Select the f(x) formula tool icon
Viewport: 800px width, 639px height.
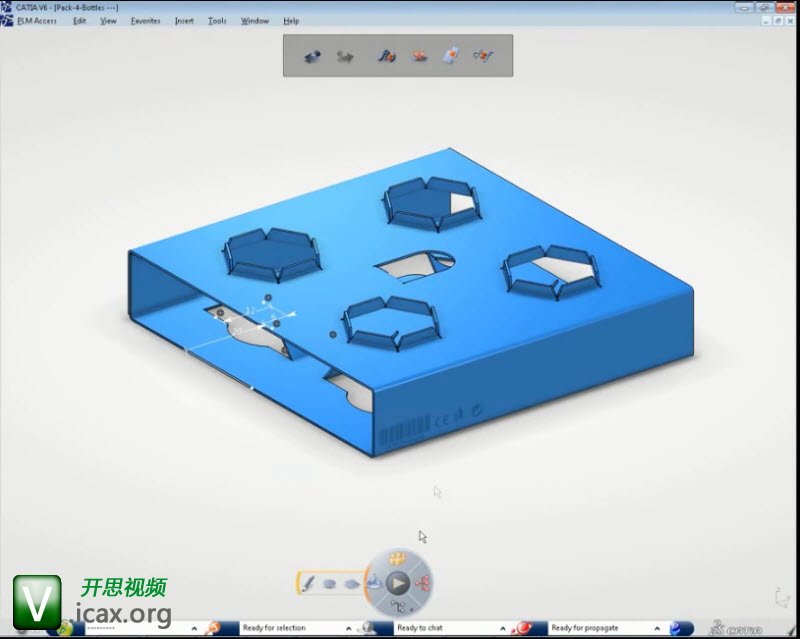pyautogui.click(x=387, y=56)
